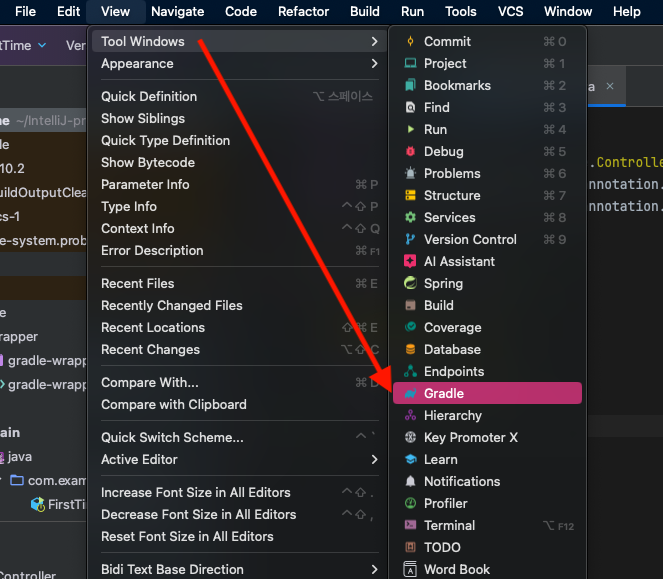Click the Notifications bell icon

click(x=410, y=481)
